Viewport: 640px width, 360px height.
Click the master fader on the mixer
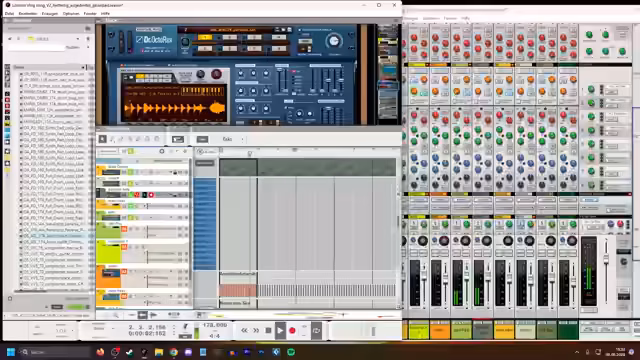pyautogui.click(x=606, y=259)
